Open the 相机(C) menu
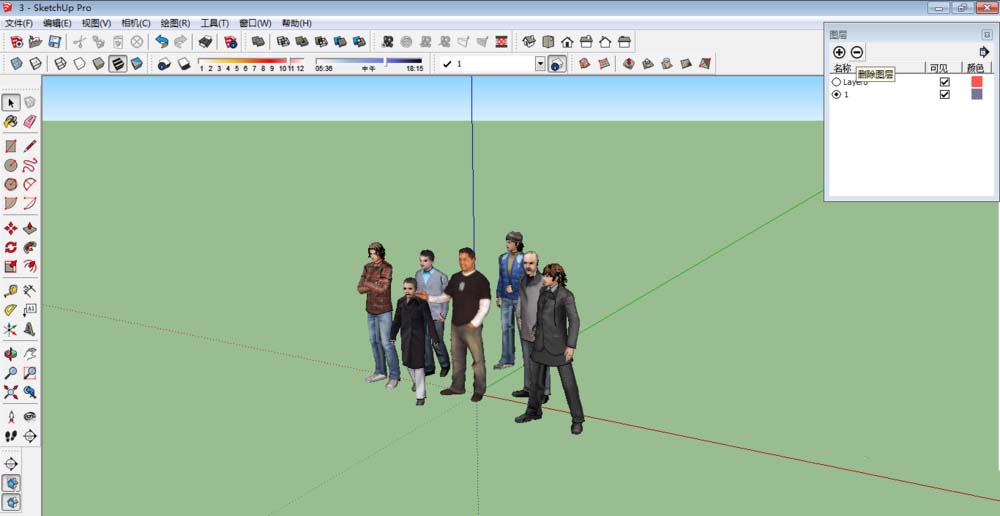This screenshot has height=516, width=1000. [136, 23]
